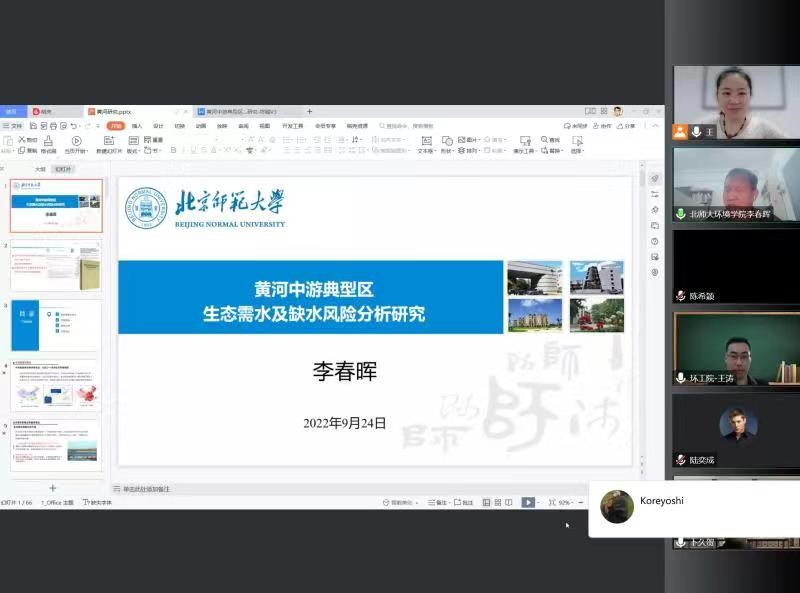800x593 pixels.
Task: Open the zoom percentage dropdown in status bar
Action: (565, 502)
